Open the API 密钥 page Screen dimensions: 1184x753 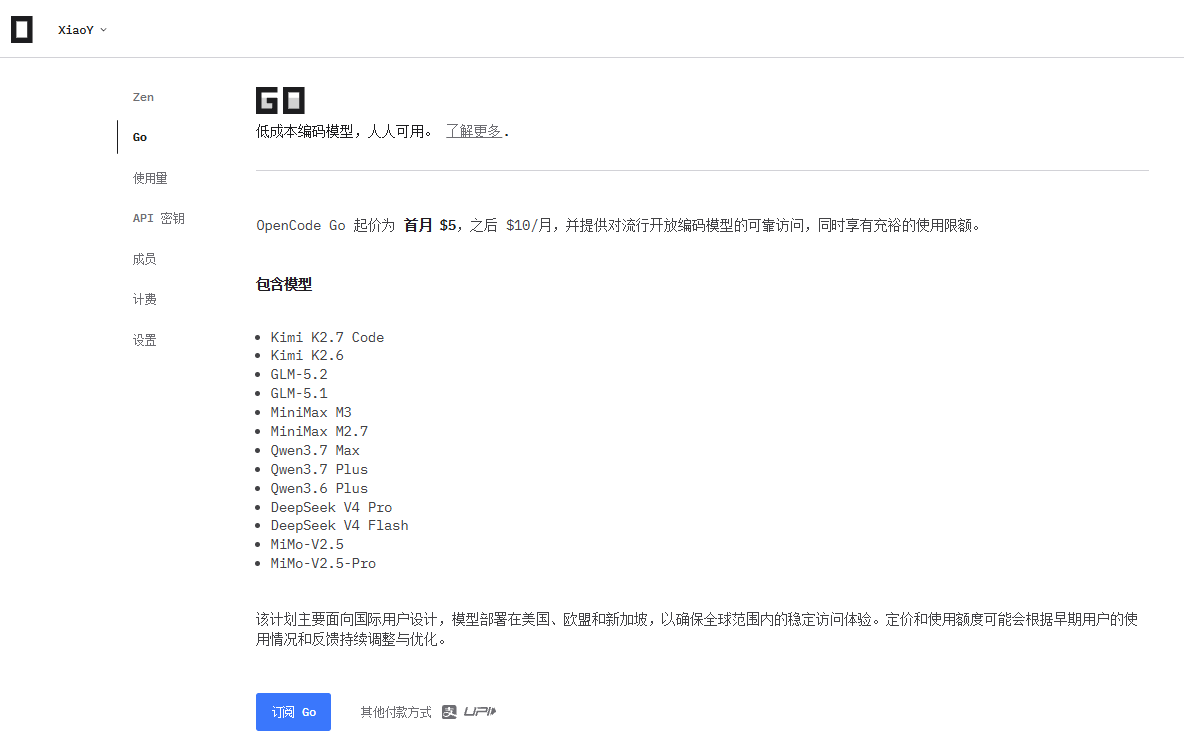159,218
